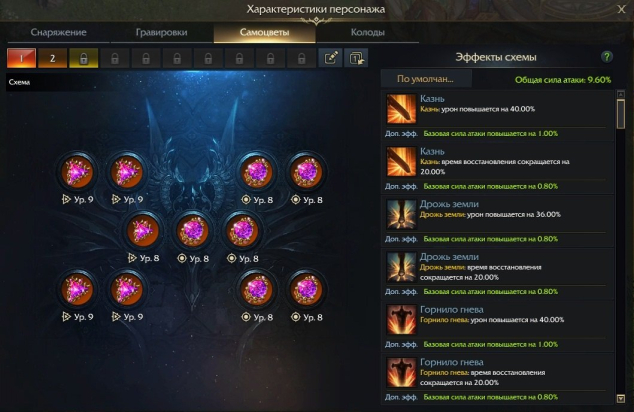Click scrollbar down arrow in effects list
The height and width of the screenshot is (412, 634).
click(x=621, y=399)
